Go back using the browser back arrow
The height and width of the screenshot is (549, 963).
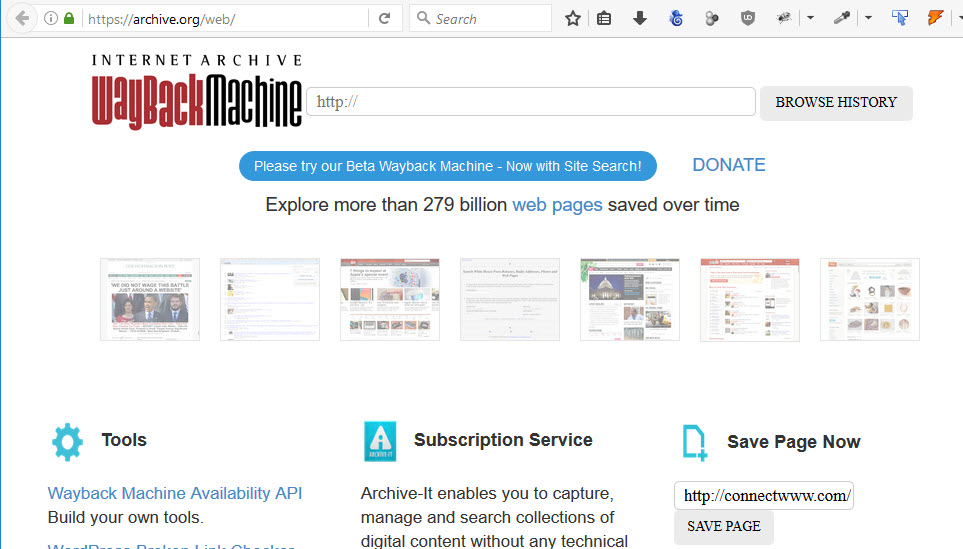[x=22, y=18]
